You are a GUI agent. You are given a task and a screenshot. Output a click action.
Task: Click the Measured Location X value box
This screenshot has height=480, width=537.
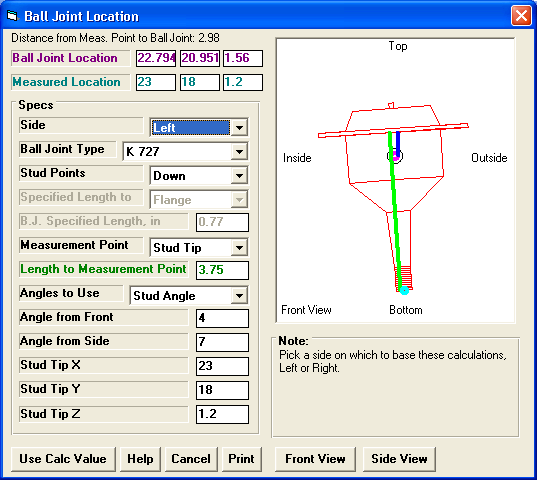[156, 82]
